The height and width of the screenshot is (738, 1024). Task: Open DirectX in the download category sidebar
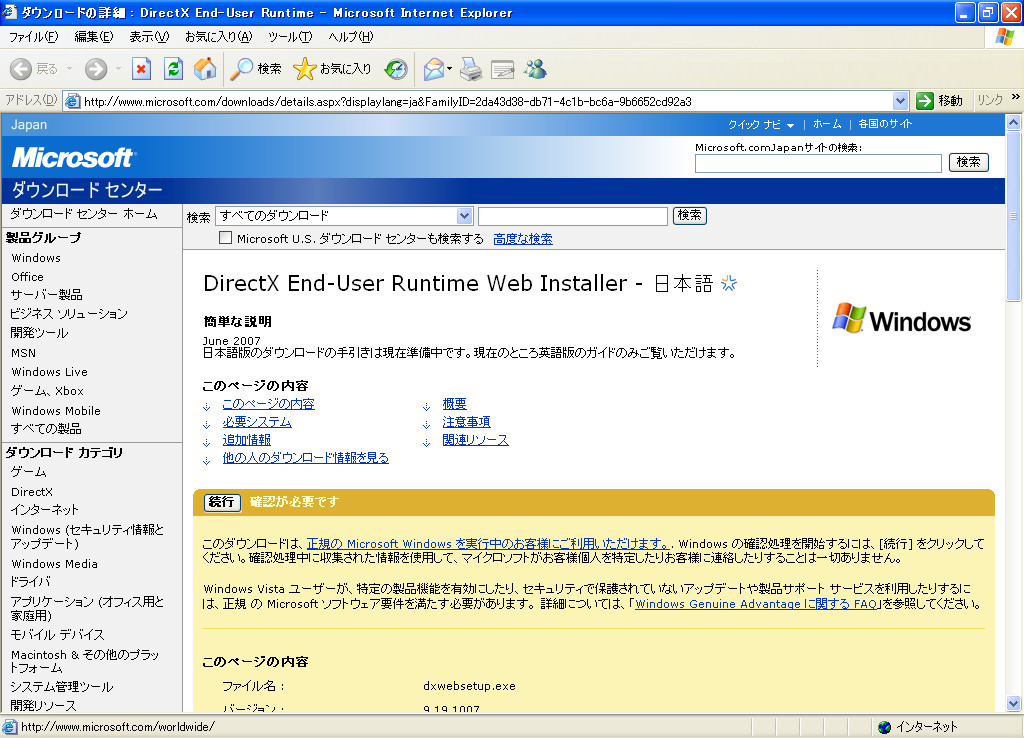[x=32, y=492]
